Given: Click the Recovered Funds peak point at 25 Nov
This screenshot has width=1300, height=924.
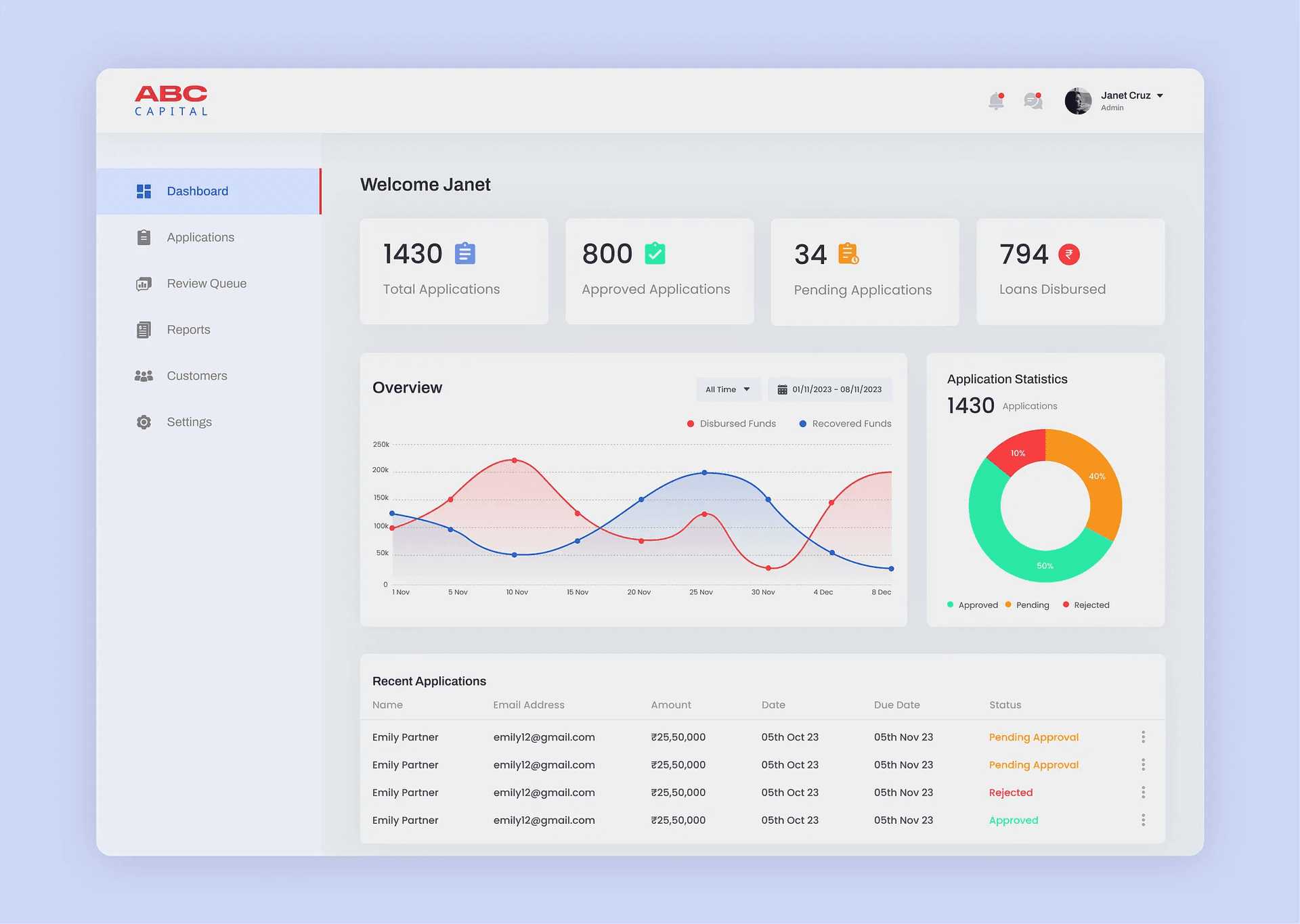Looking at the screenshot, I should point(704,472).
